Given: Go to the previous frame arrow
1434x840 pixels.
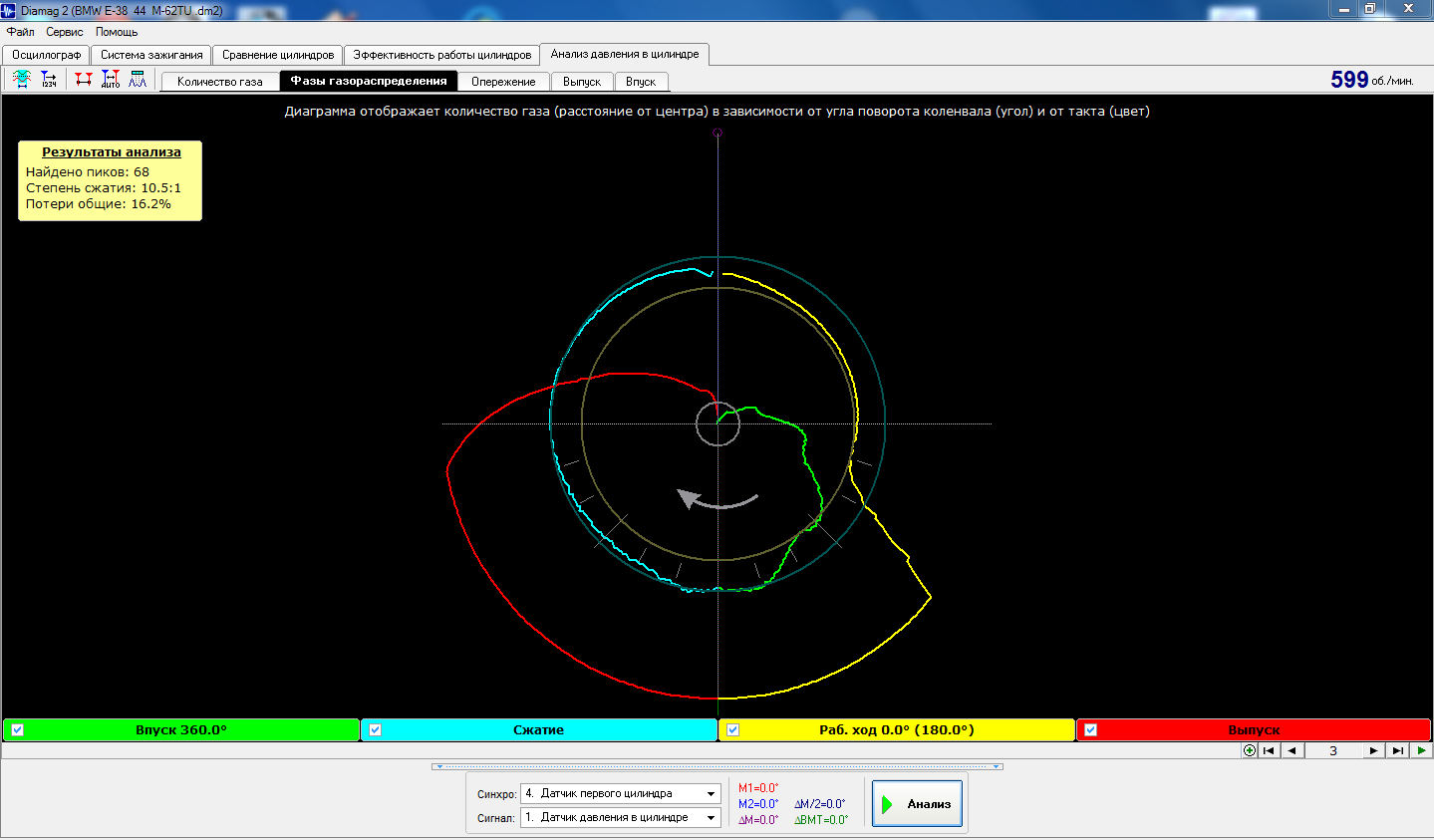Looking at the screenshot, I should pyautogui.click(x=1292, y=750).
